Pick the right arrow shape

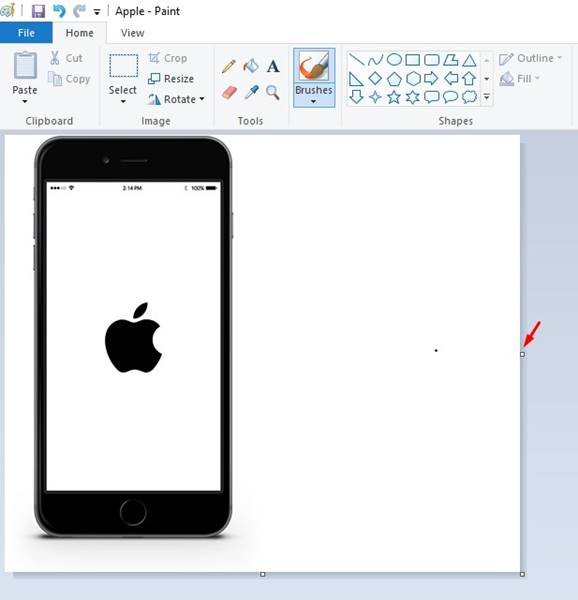click(431, 78)
